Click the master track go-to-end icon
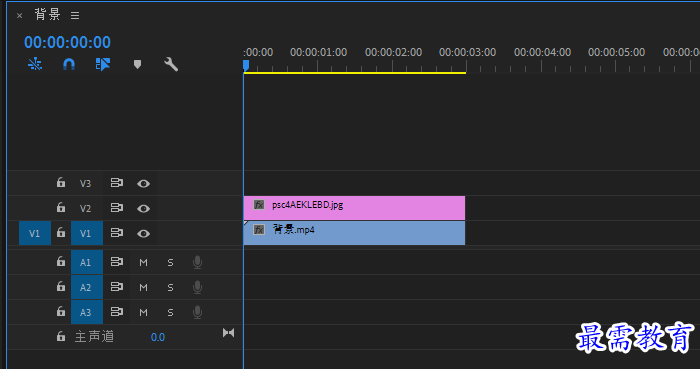Viewport: 700px width, 369px height. coord(229,333)
